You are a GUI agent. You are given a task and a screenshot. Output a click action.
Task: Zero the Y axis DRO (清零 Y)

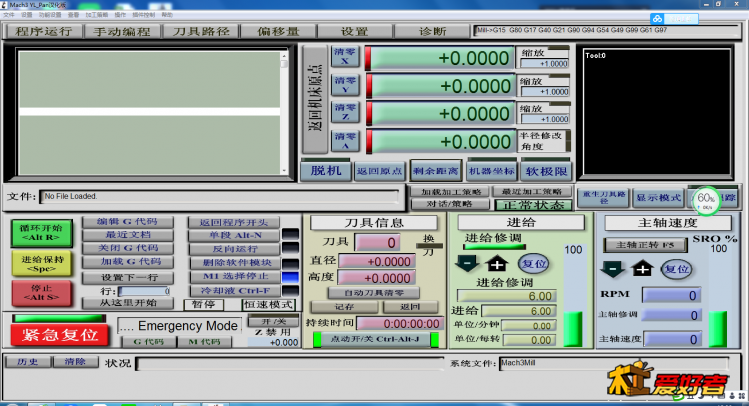[x=345, y=85]
